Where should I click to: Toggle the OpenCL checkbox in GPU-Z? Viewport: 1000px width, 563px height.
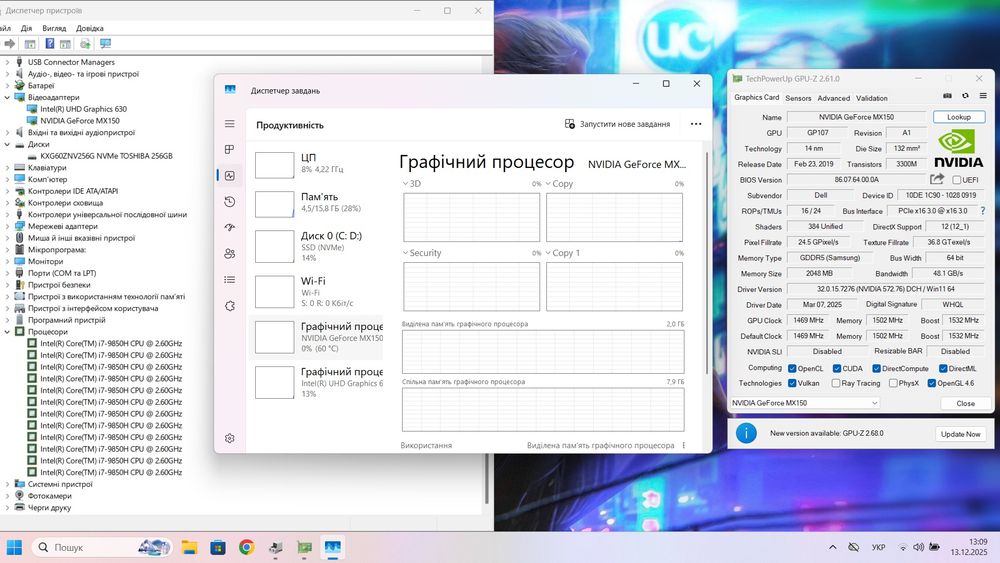(792, 369)
